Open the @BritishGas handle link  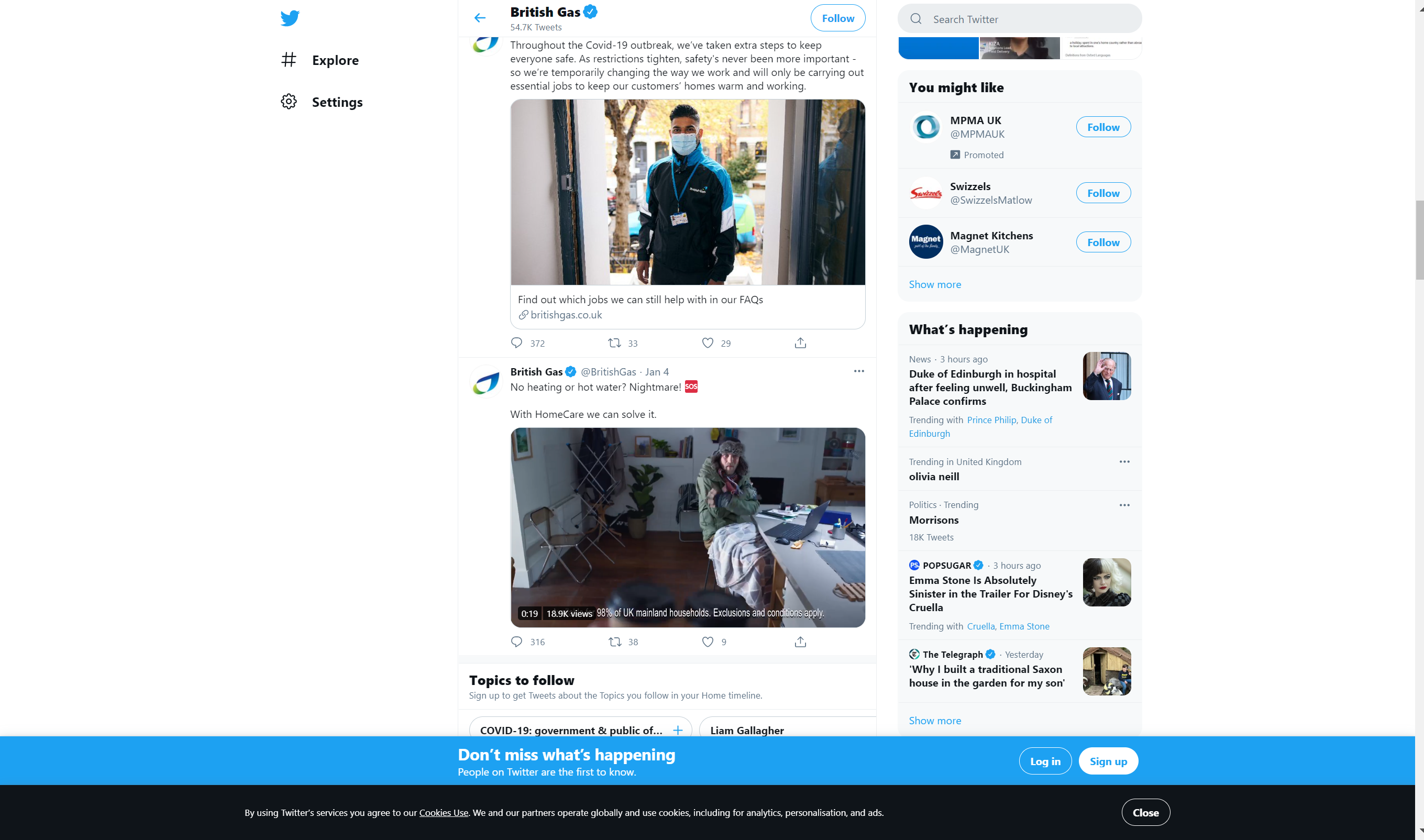(609, 372)
